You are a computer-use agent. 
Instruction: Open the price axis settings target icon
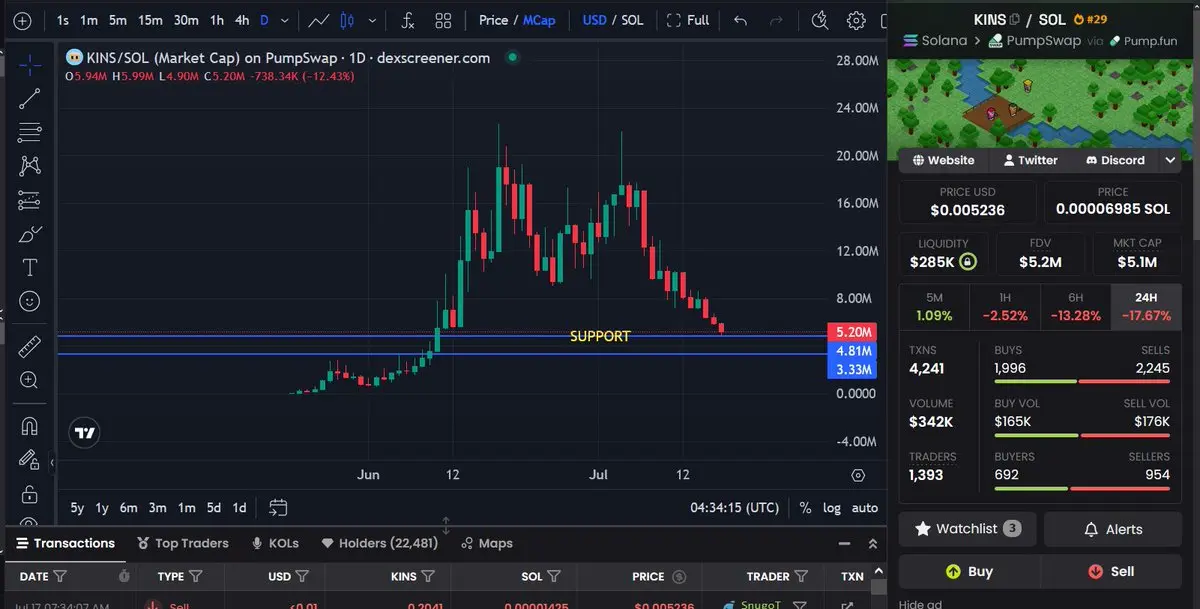click(858, 474)
